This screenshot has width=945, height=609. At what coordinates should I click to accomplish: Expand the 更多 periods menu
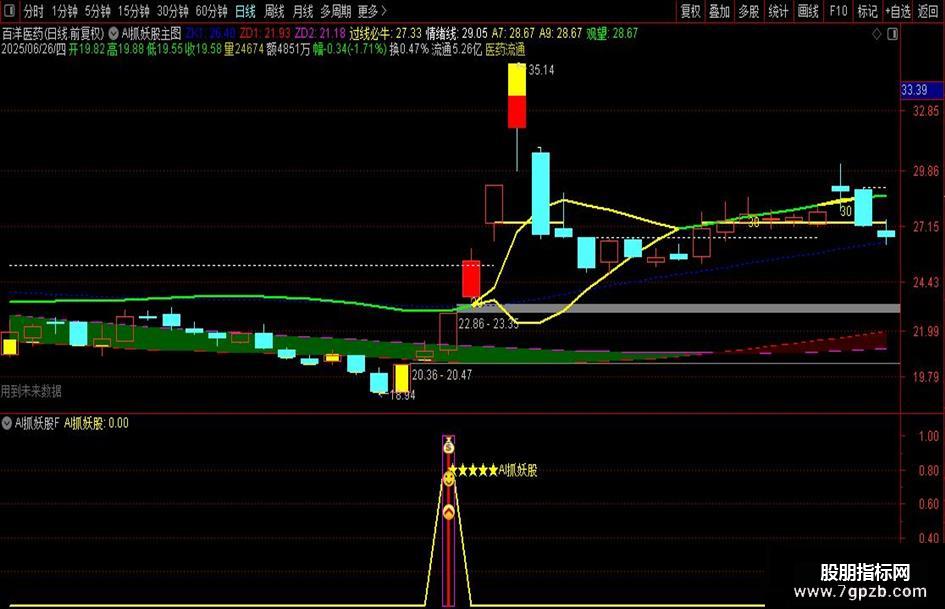point(371,11)
